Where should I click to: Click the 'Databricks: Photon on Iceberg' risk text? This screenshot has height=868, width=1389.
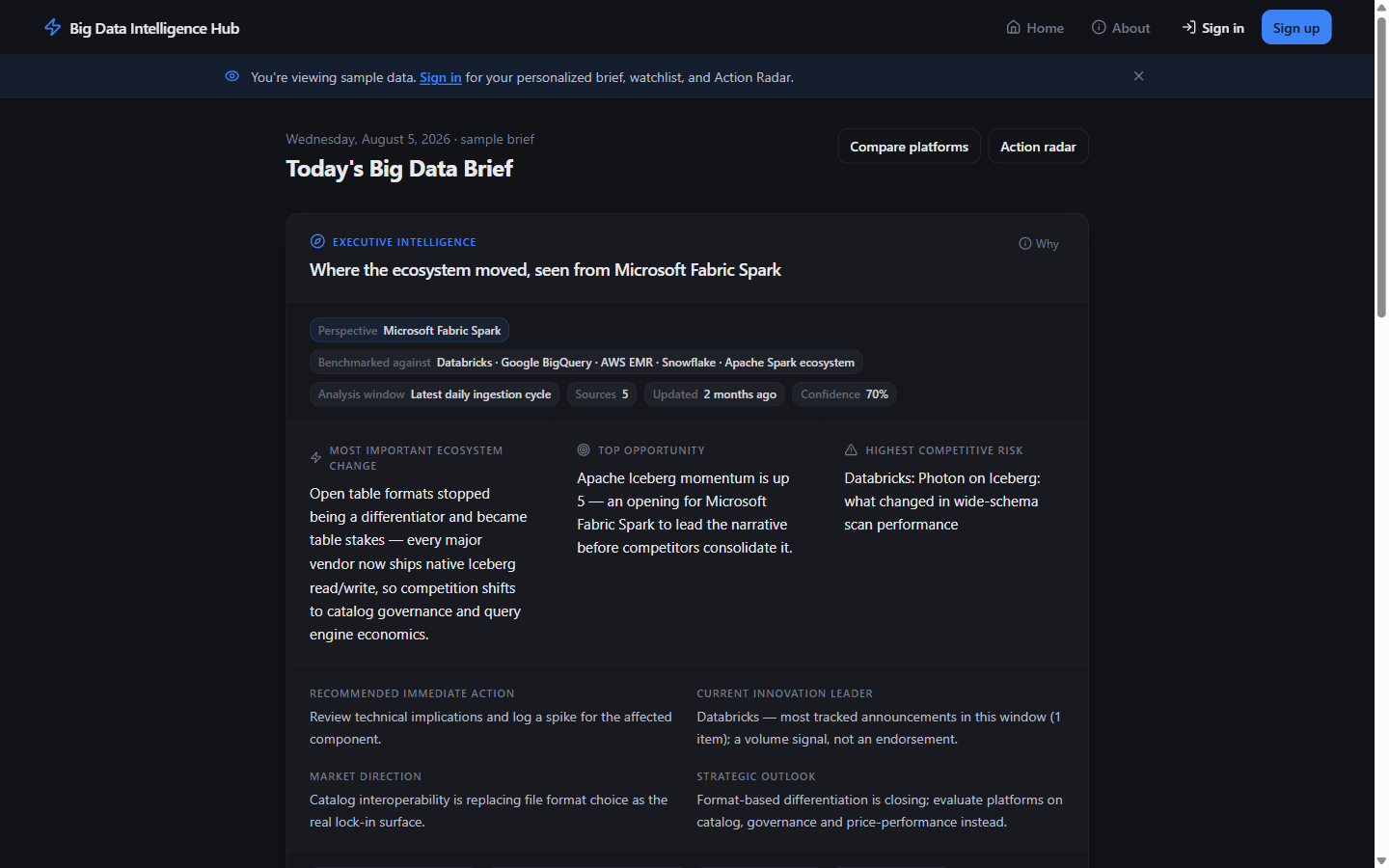point(942,502)
